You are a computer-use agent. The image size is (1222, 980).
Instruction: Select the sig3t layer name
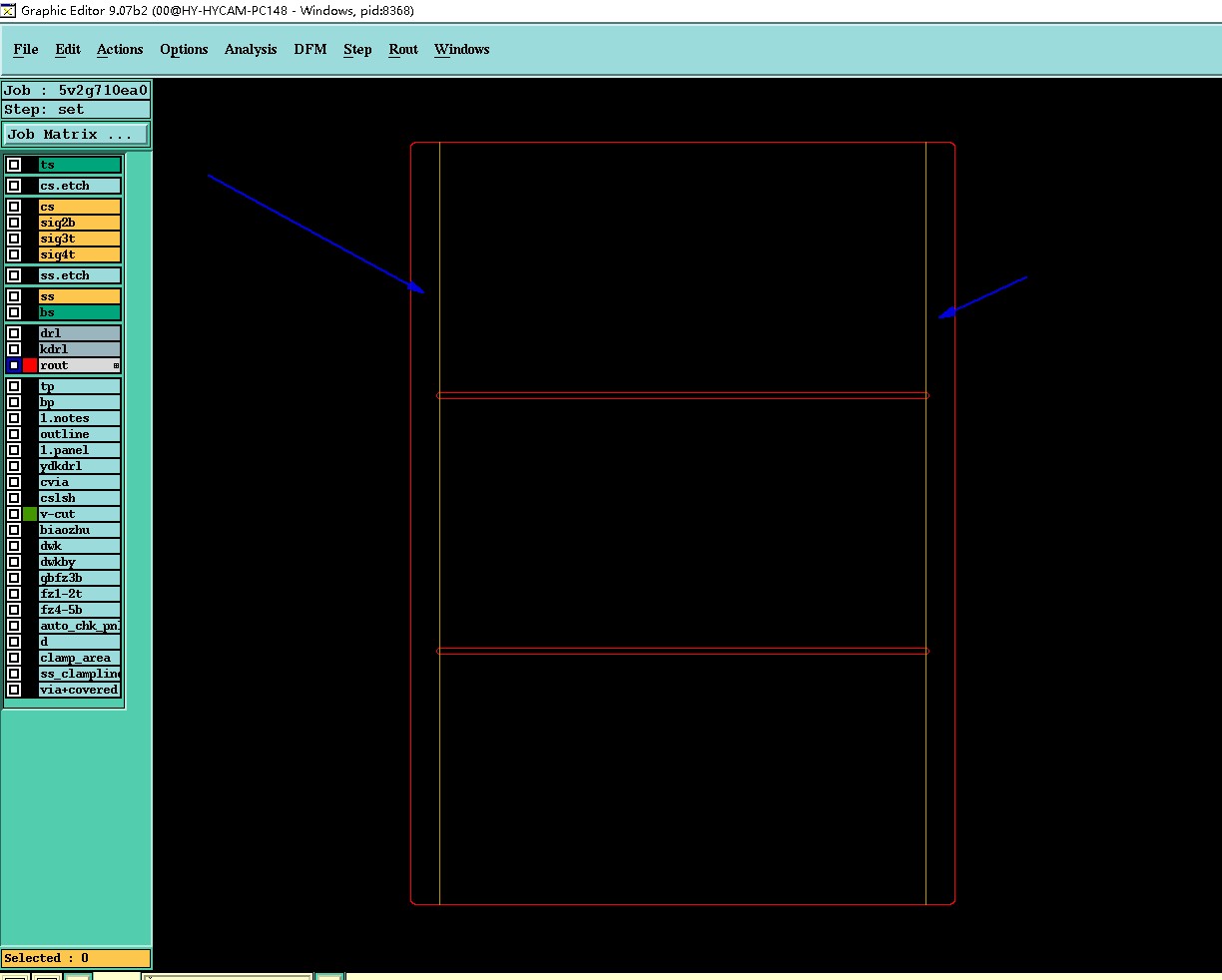tap(80, 239)
